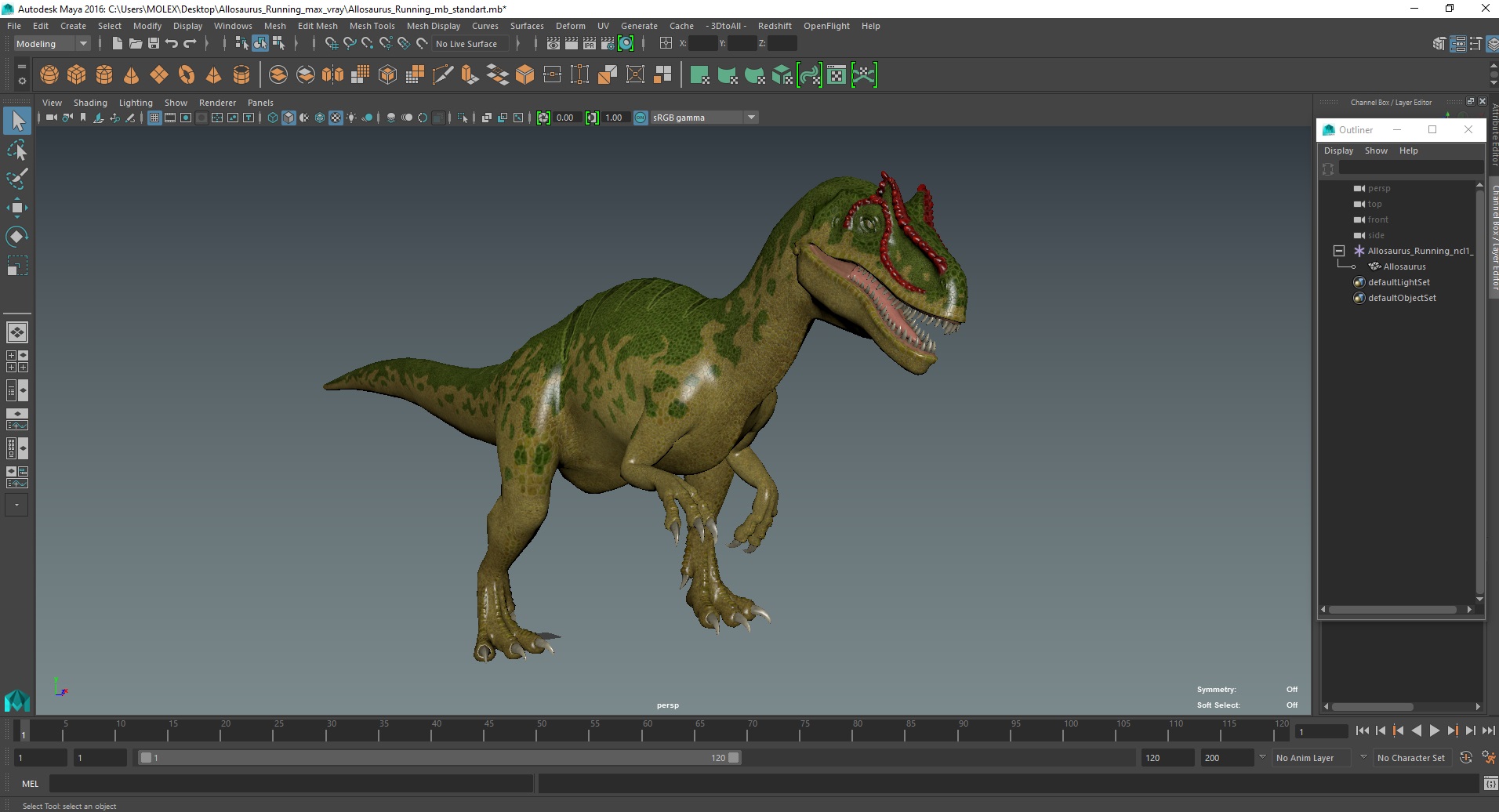
Task: Toggle textured display in viewport
Action: [x=336, y=118]
